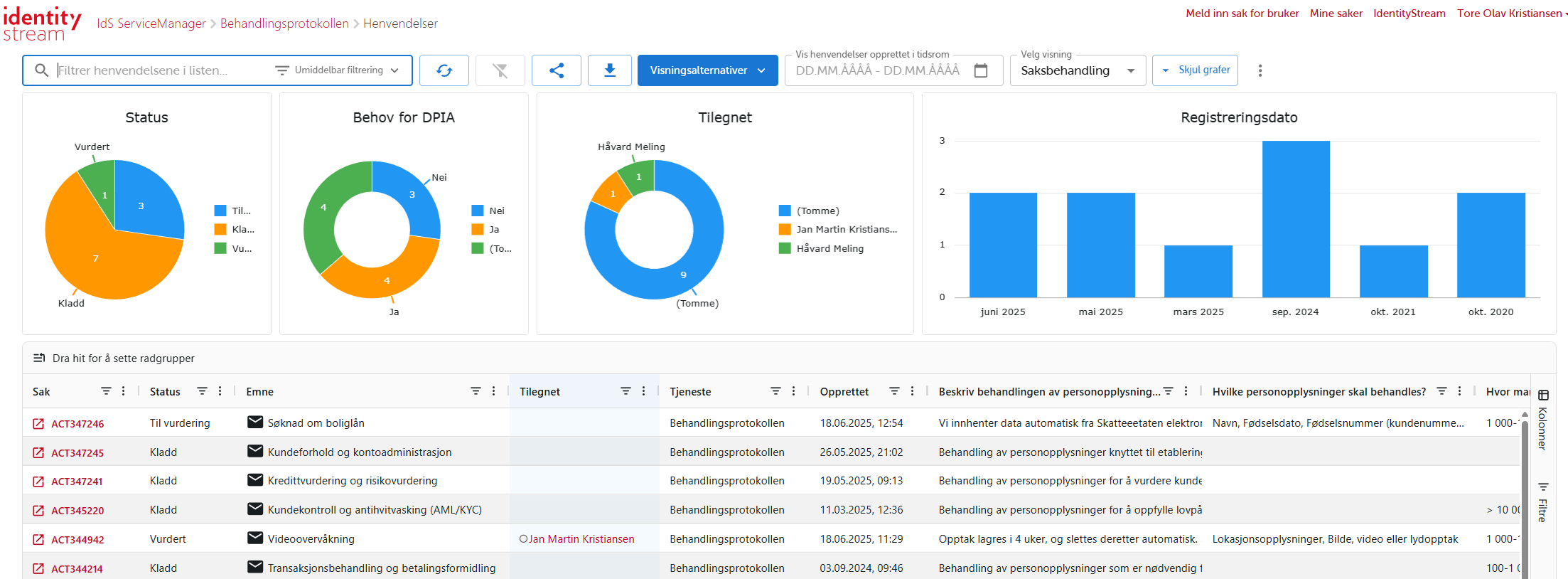Viewport: 1568px width, 579px height.
Task: Open the three-dot more options menu
Action: point(1260,70)
